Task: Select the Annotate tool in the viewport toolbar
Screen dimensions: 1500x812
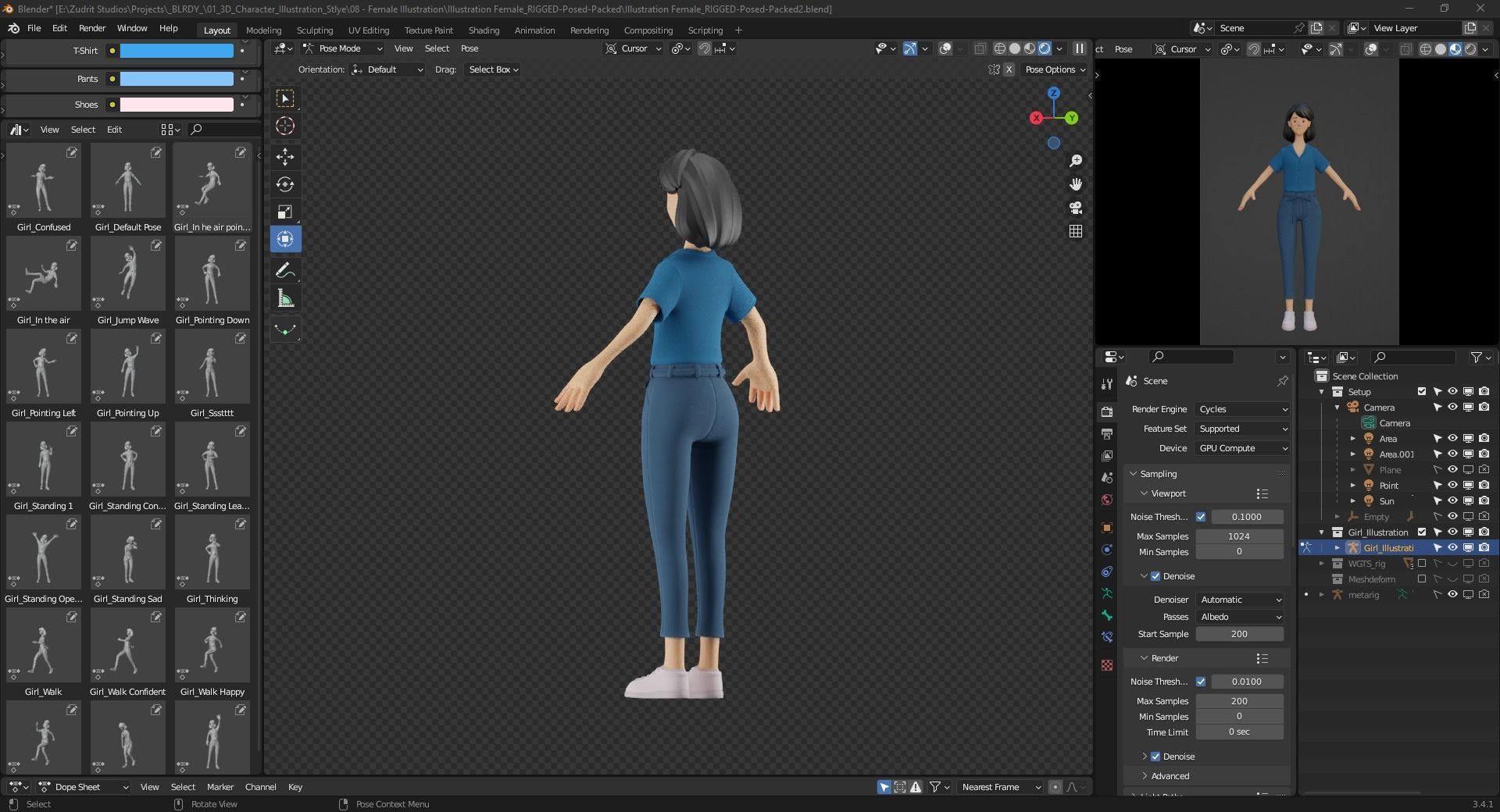Action: [x=285, y=270]
